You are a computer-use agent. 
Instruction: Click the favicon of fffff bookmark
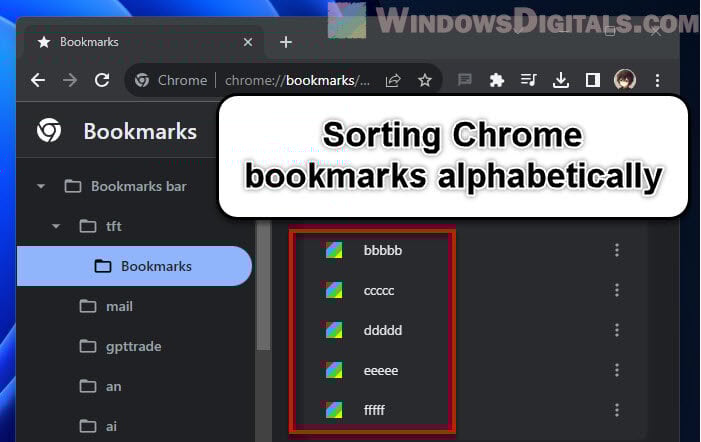[x=334, y=410]
